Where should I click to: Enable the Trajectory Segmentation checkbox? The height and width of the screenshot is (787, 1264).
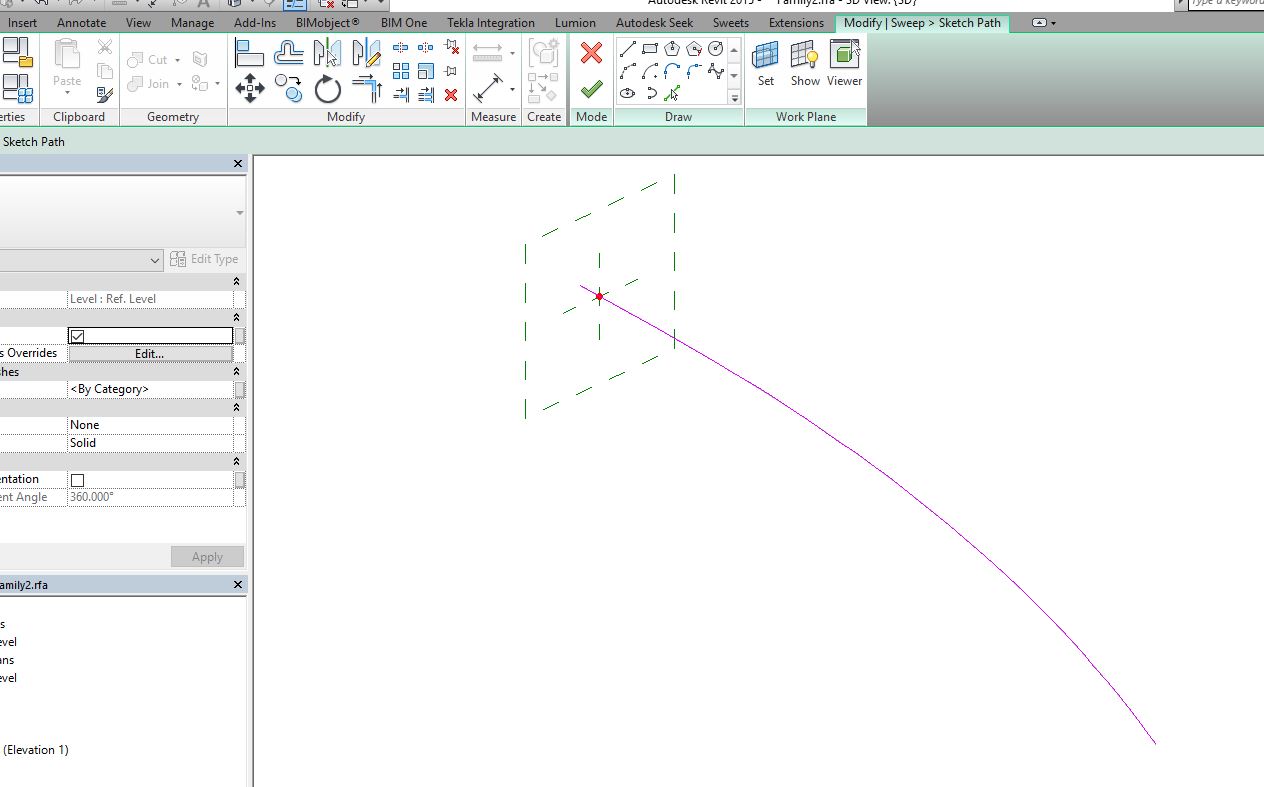[77, 479]
